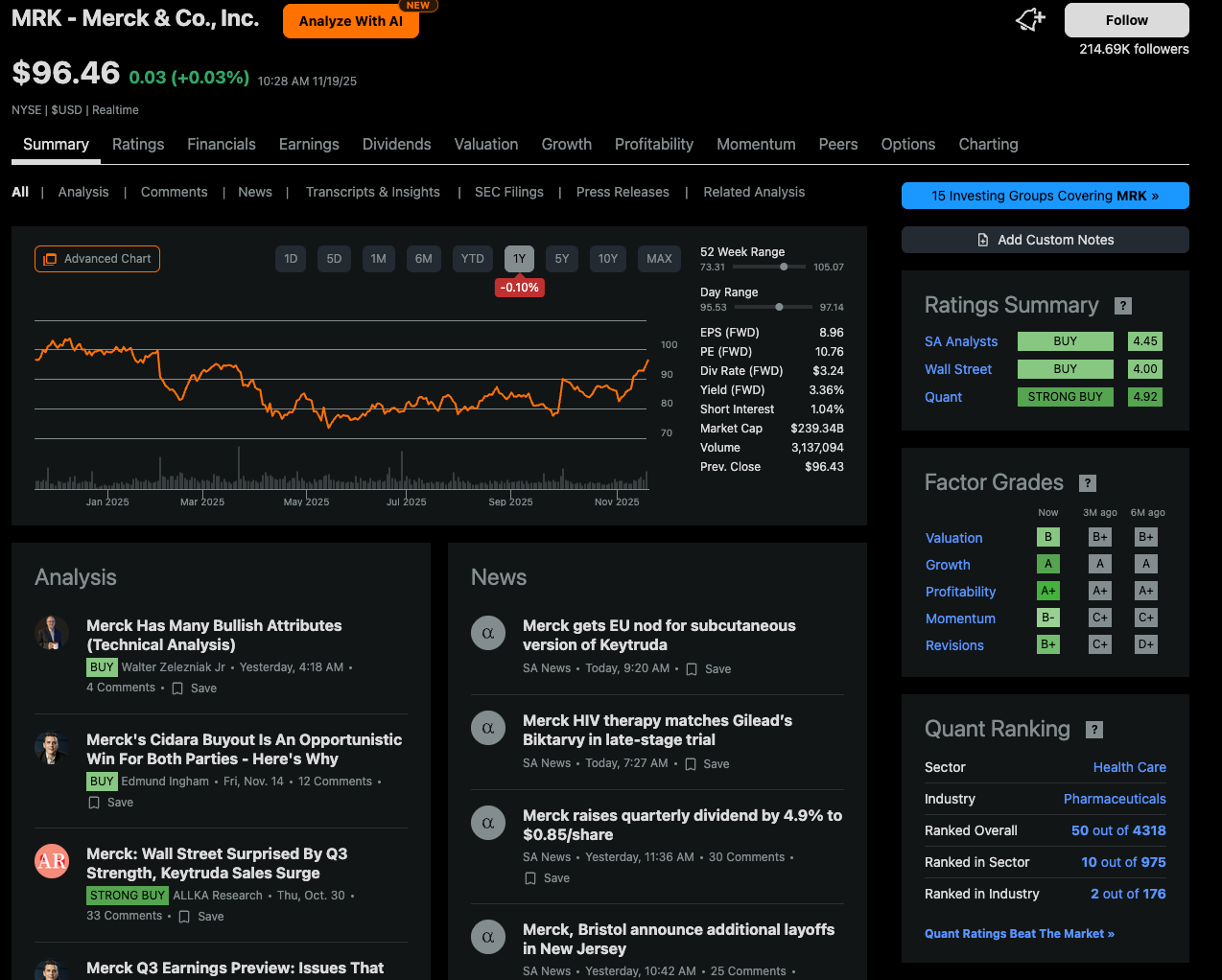The height and width of the screenshot is (980, 1222).
Task: Click Valuation grade B now badge
Action: pos(1048,537)
